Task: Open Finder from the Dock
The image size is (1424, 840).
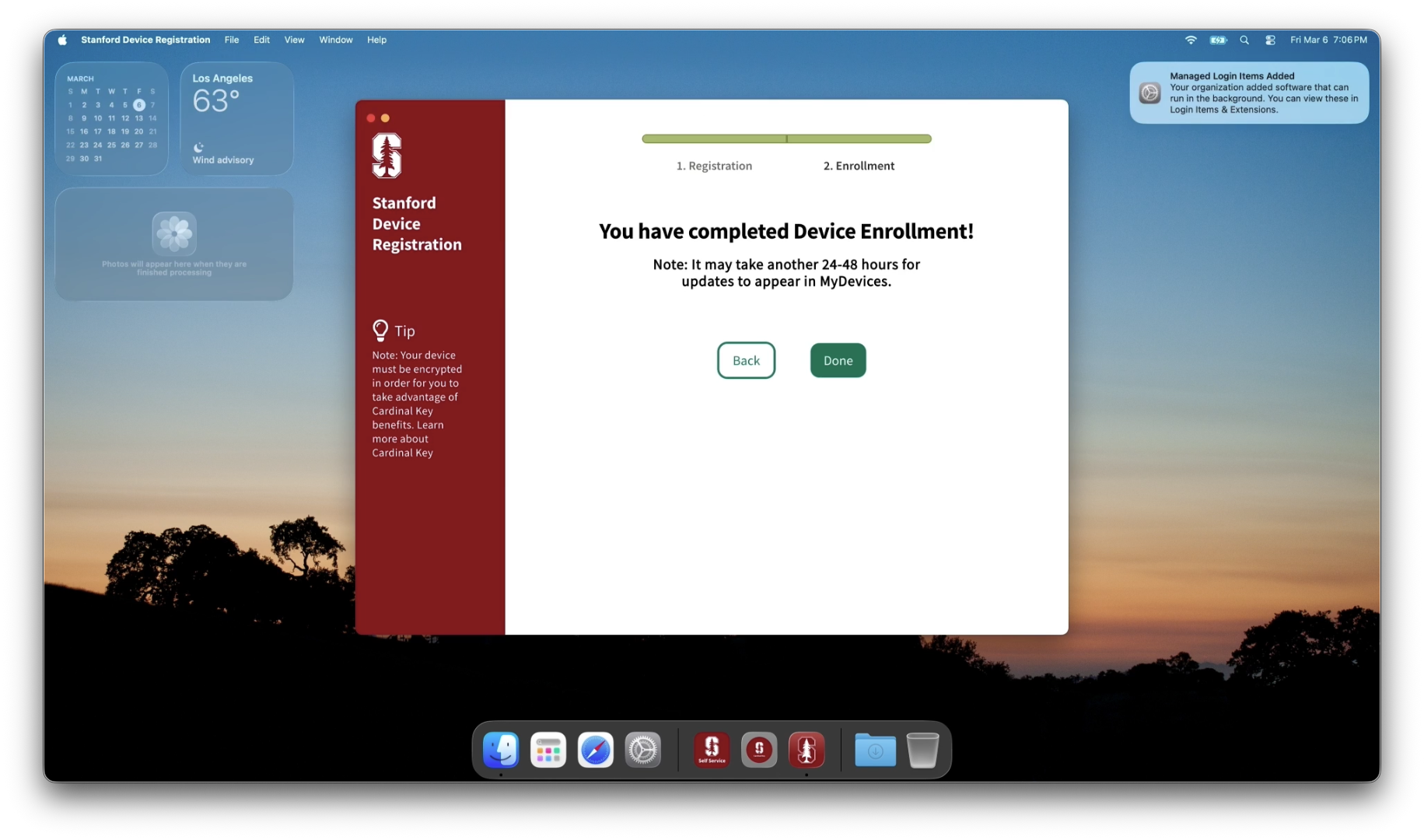Action: pyautogui.click(x=500, y=749)
